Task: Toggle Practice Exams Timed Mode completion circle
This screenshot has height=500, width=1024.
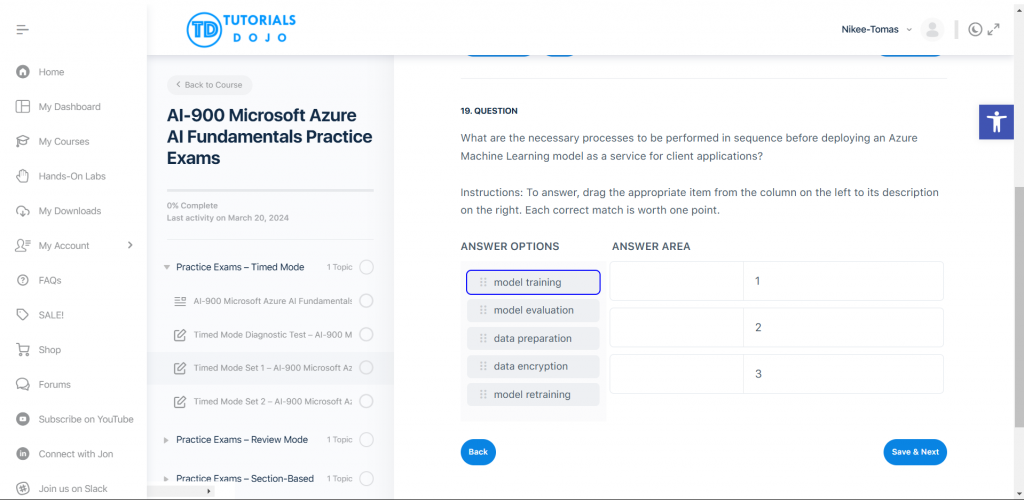Action: pyautogui.click(x=366, y=267)
